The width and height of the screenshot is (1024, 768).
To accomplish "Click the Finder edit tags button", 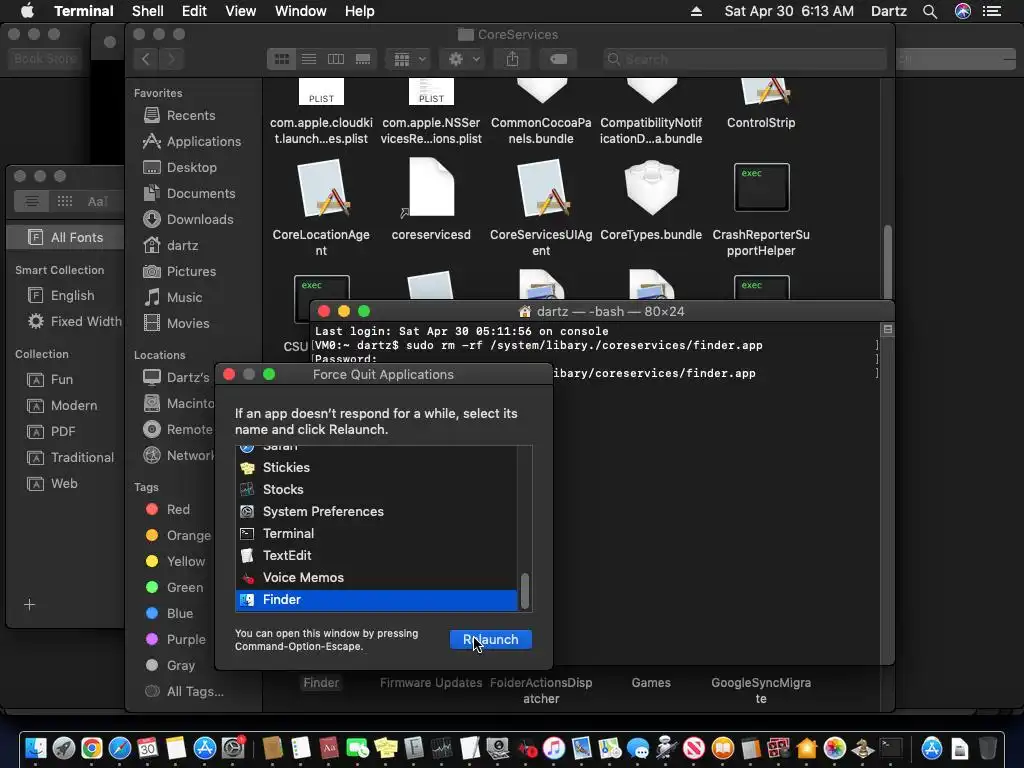I will [558, 59].
